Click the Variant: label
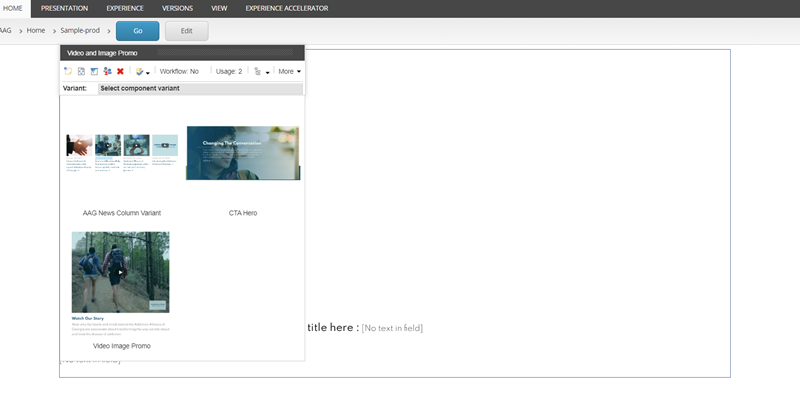The height and width of the screenshot is (395, 800). (x=75, y=88)
